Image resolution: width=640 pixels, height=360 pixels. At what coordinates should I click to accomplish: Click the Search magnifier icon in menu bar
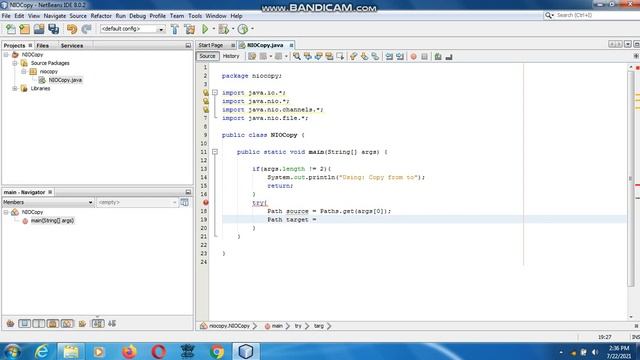tap(548, 15)
